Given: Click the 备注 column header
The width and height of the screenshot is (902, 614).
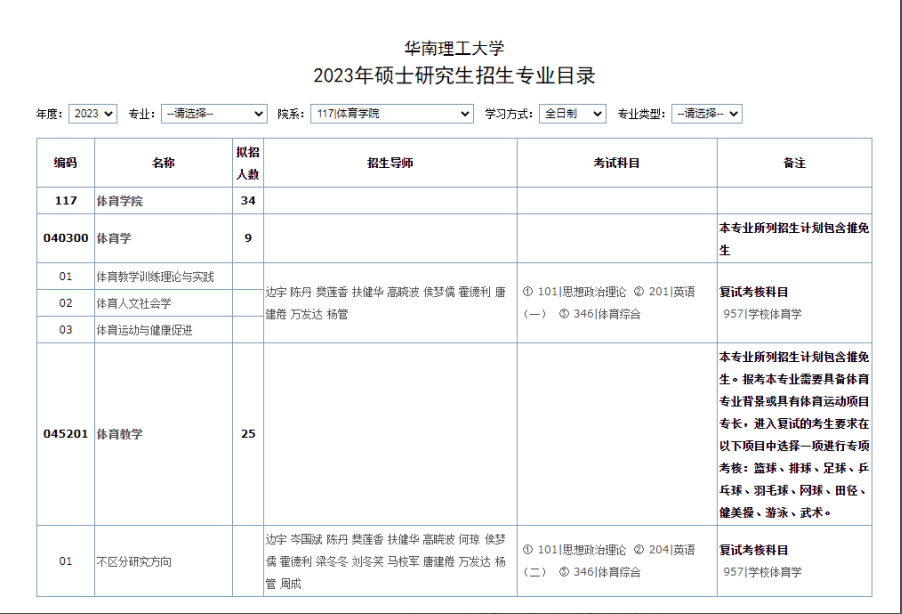Looking at the screenshot, I should (x=794, y=163).
